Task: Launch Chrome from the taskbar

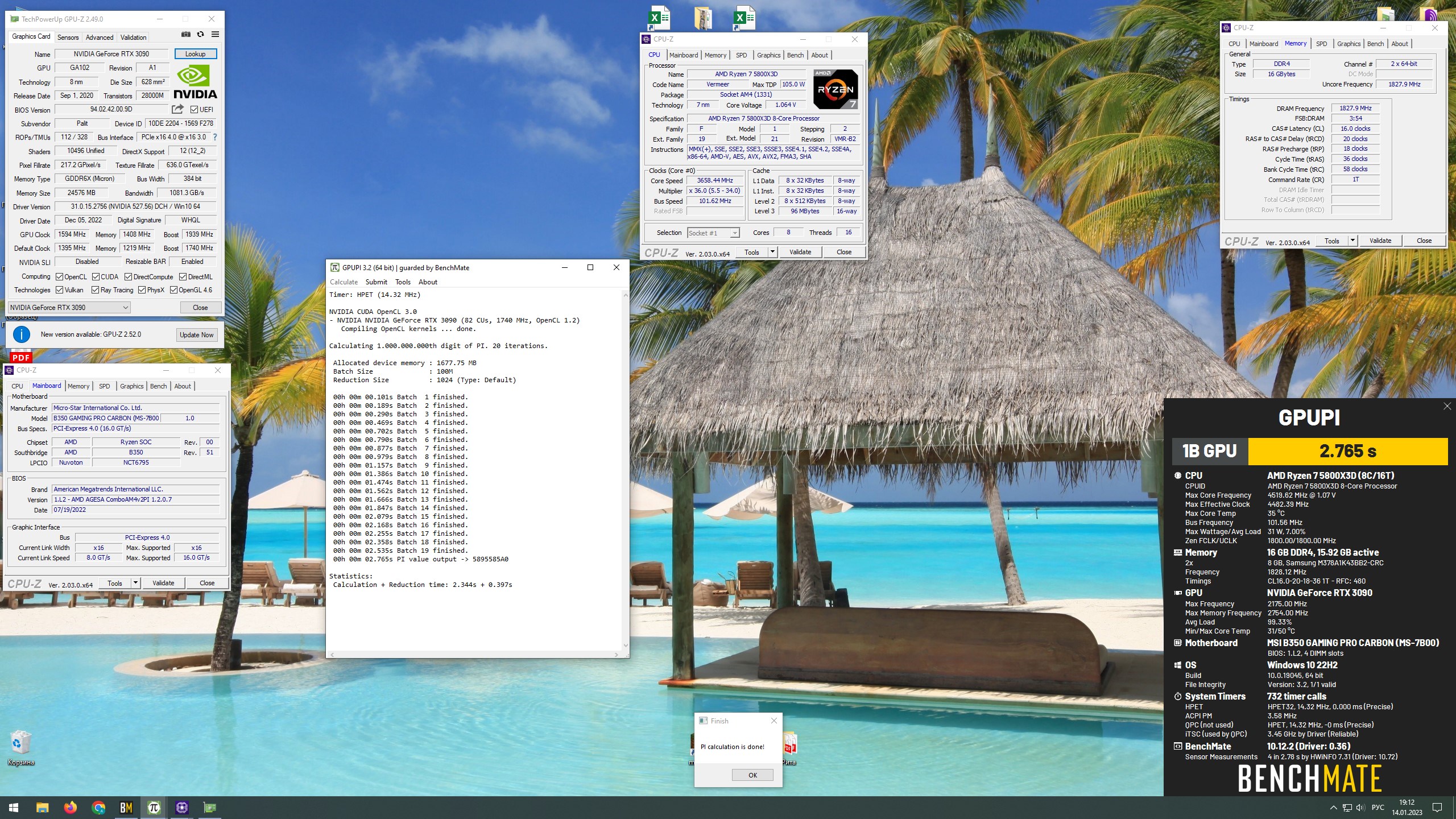Action: click(x=98, y=808)
